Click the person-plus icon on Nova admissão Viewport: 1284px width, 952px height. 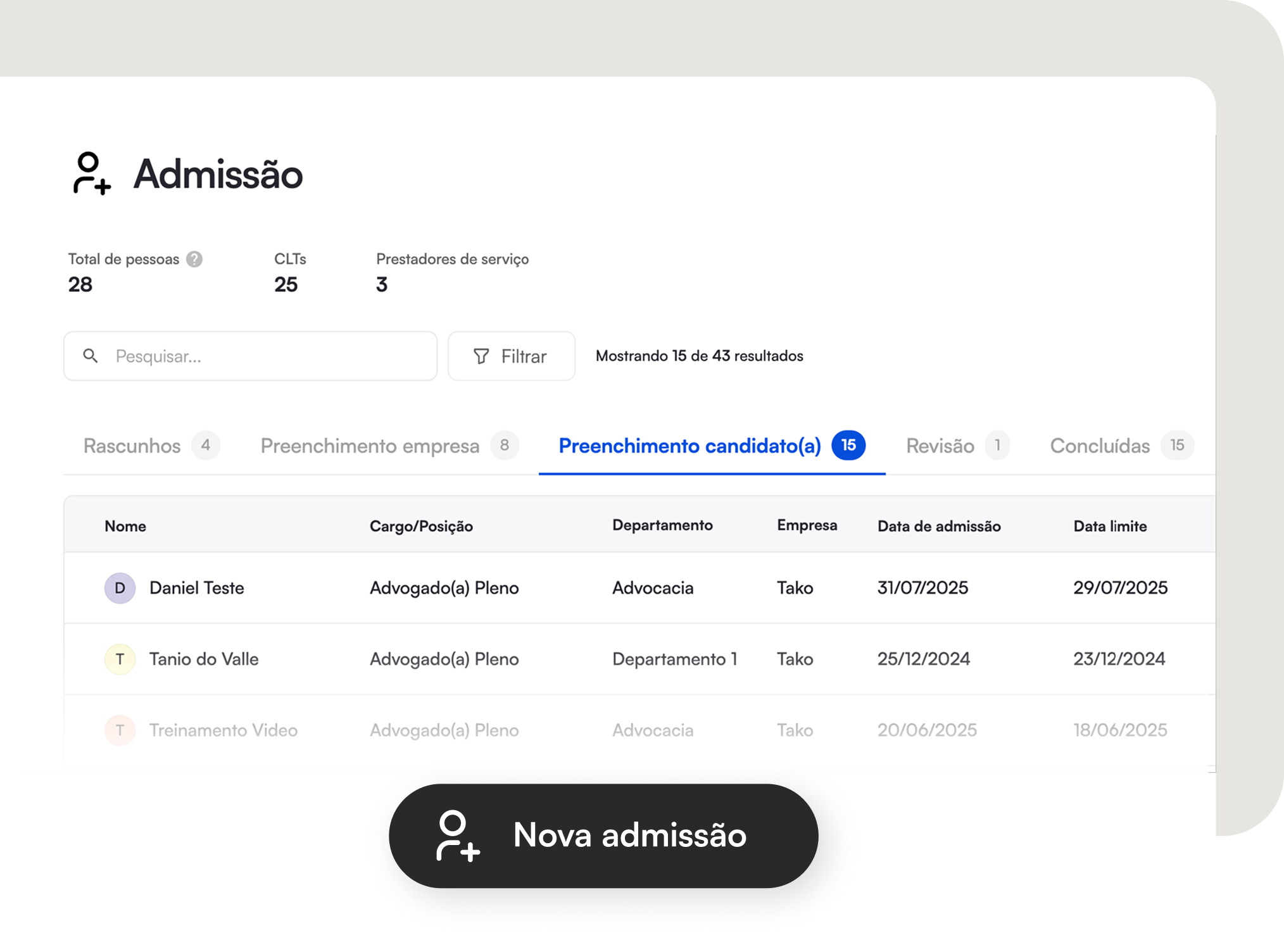(x=458, y=836)
